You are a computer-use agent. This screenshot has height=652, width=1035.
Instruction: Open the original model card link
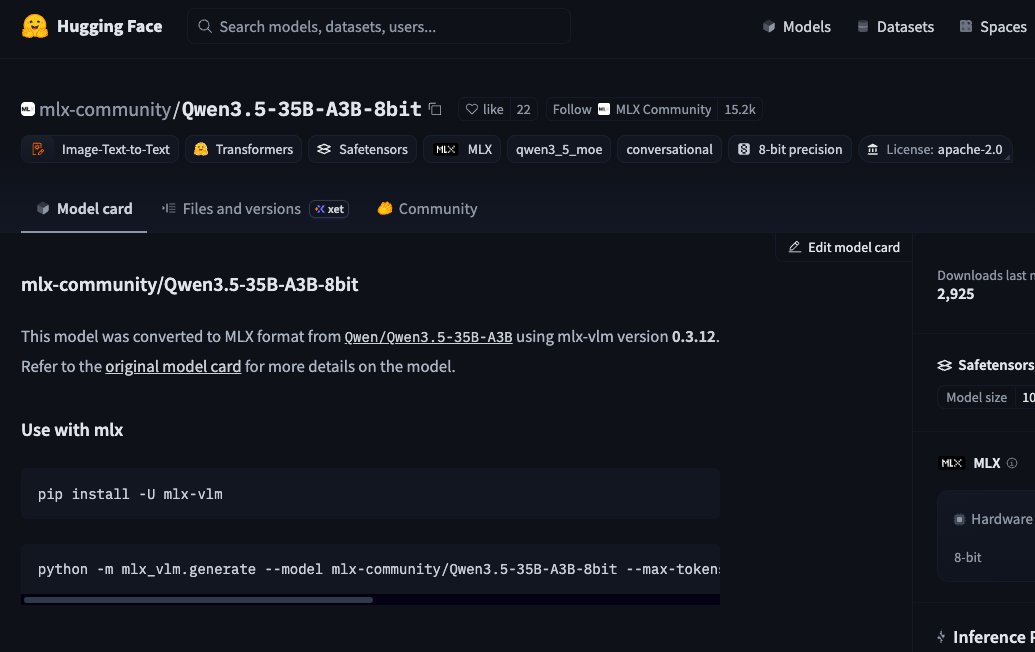coord(173,366)
